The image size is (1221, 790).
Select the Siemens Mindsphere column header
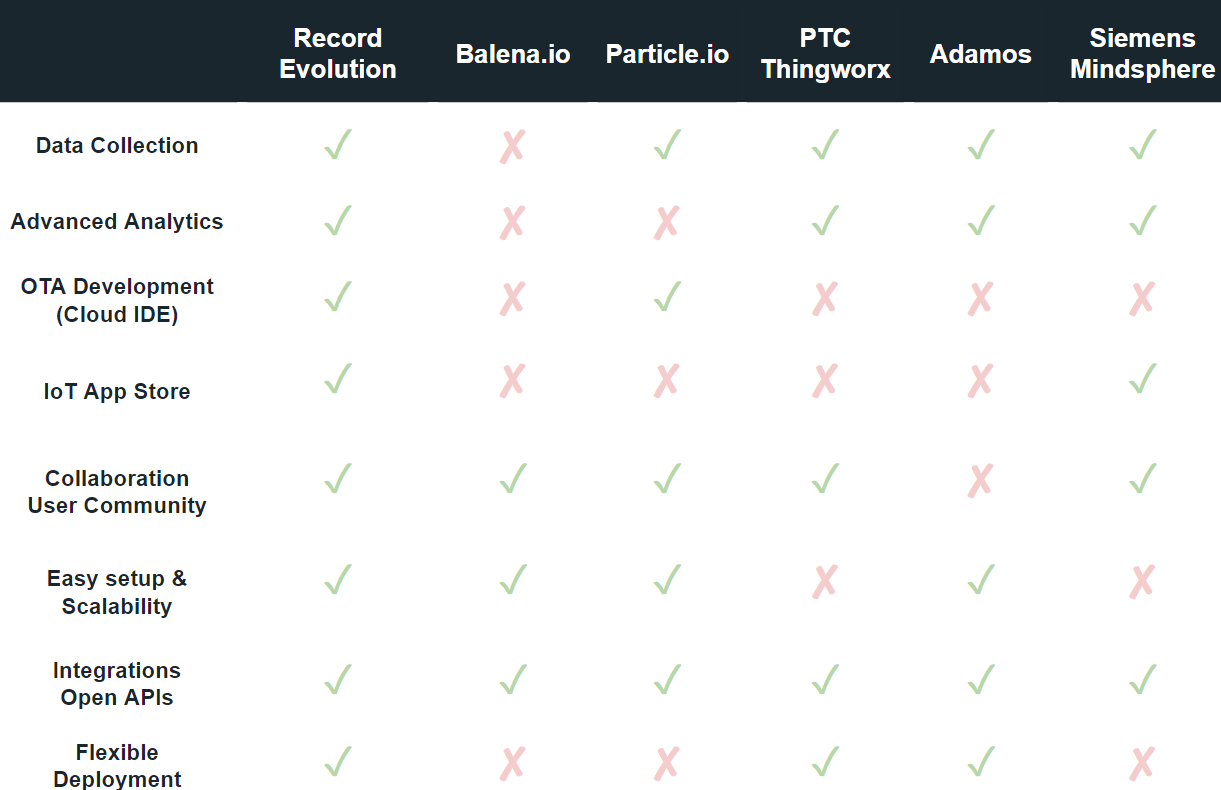click(1142, 53)
